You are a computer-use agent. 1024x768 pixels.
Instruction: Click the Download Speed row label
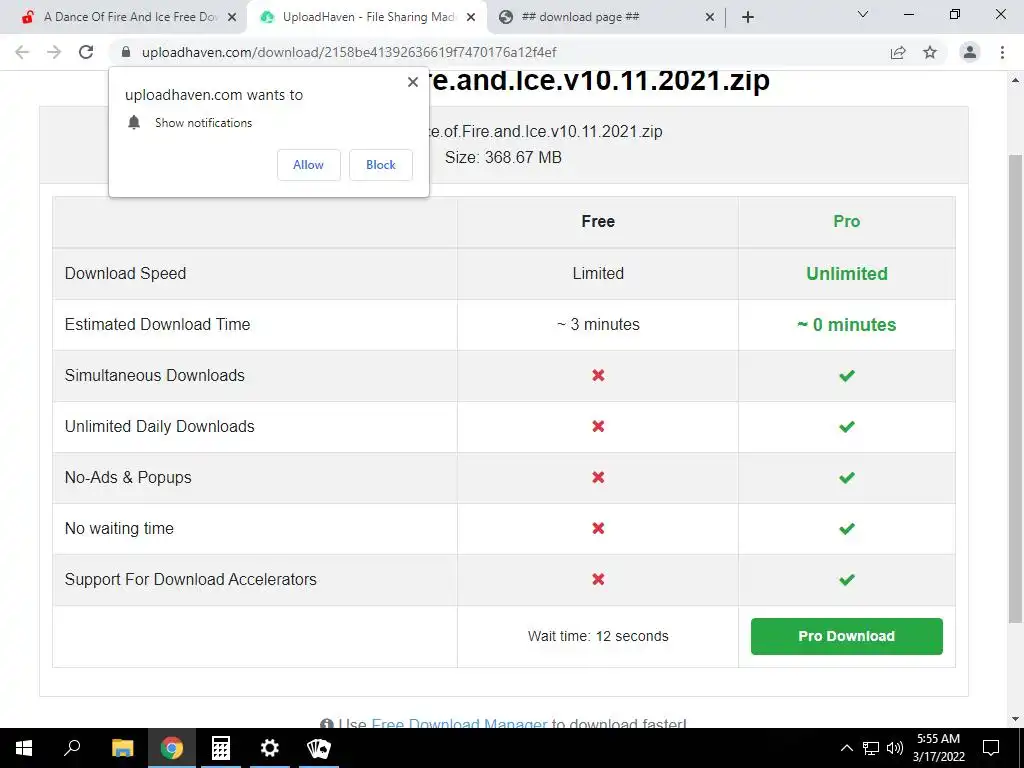pos(125,274)
